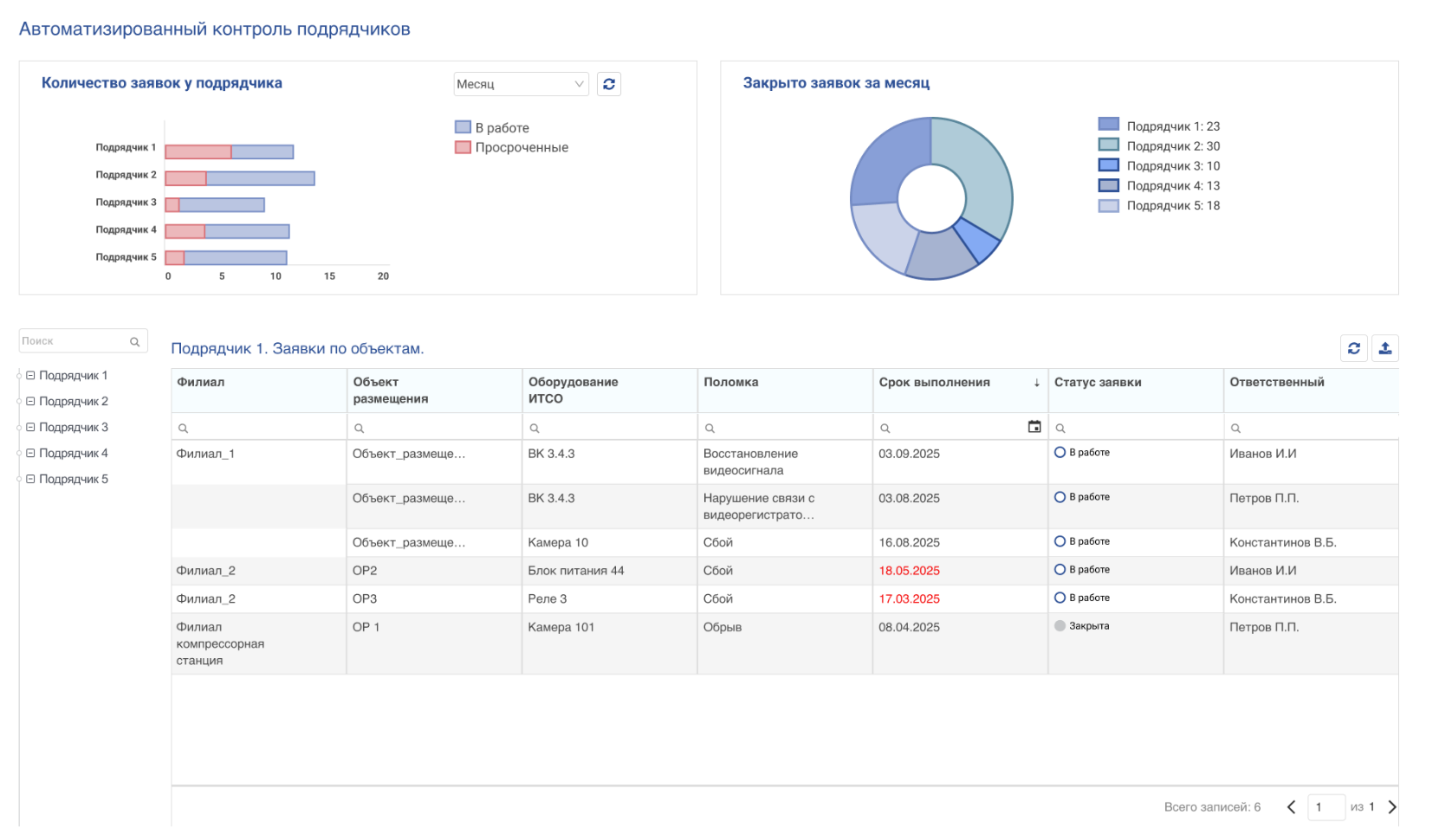The height and width of the screenshot is (840, 1439).
Task: Toggle sort arrow on Срок выполнения column
Action: 1036,383
